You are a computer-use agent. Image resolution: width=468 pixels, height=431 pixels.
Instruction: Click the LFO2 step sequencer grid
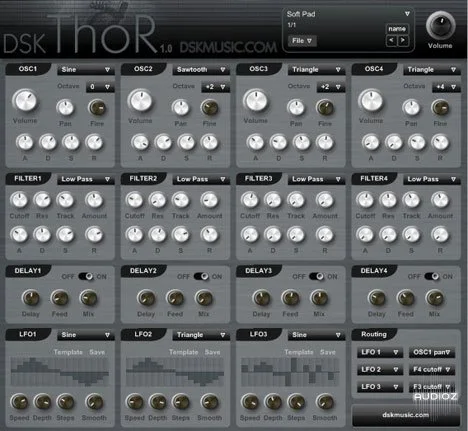coord(175,372)
